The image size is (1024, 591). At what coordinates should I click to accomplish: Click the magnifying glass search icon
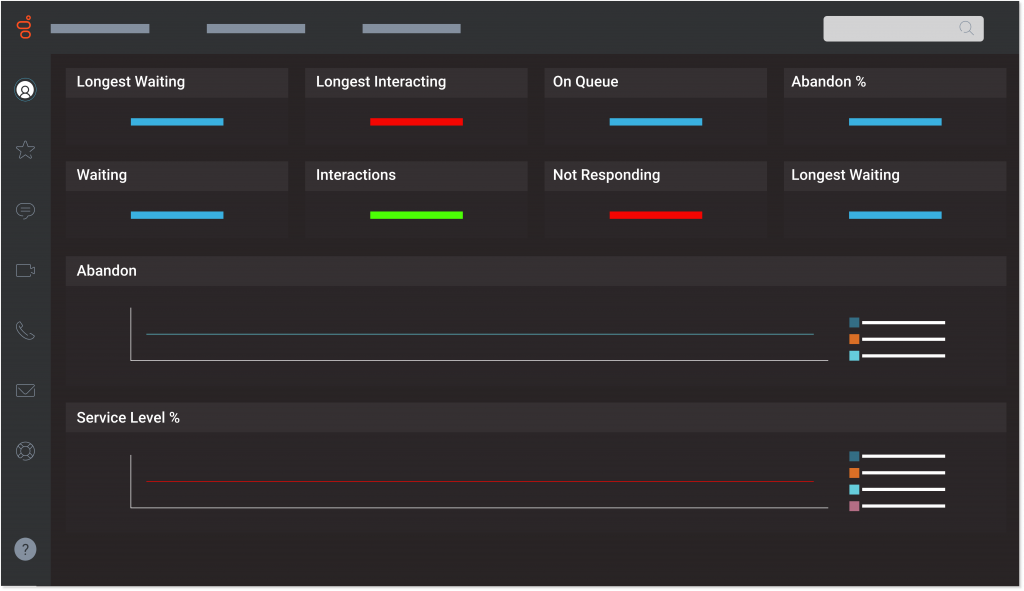[966, 28]
